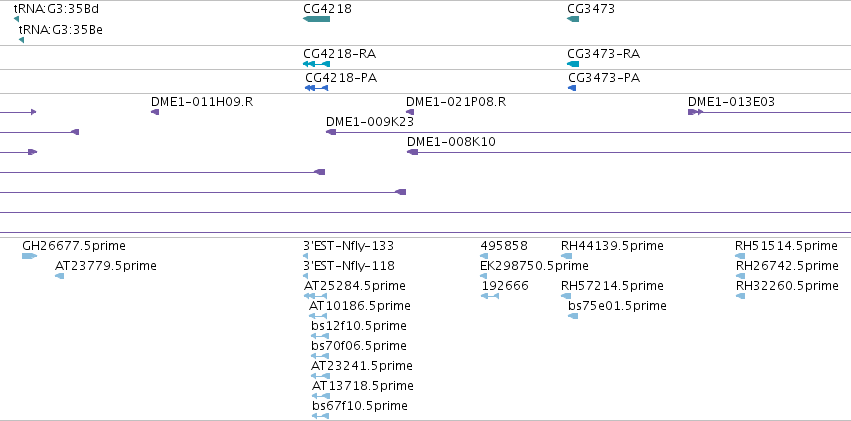Open the DME1-008K10 clone label

[x=451, y=142]
